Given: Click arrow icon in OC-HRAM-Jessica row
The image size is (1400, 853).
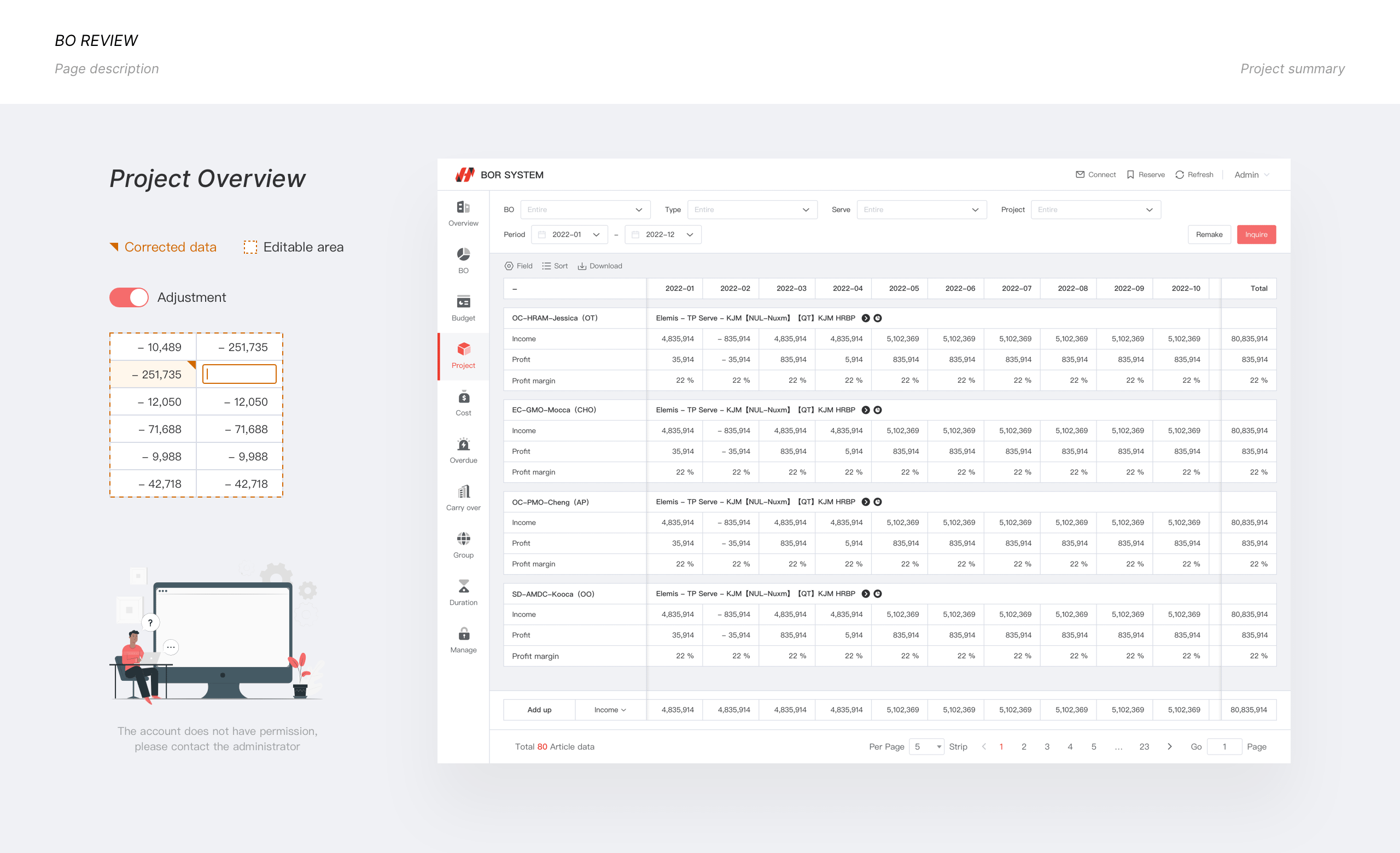Looking at the screenshot, I should 865,318.
